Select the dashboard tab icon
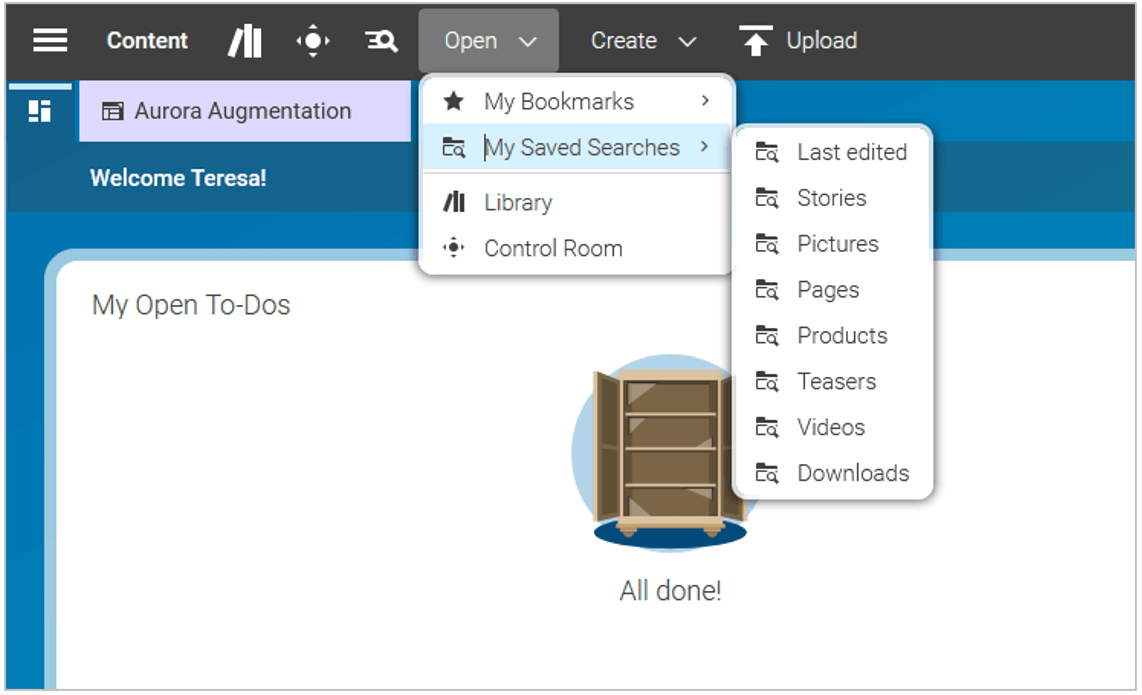The height and width of the screenshot is (695, 1142). tap(40, 111)
